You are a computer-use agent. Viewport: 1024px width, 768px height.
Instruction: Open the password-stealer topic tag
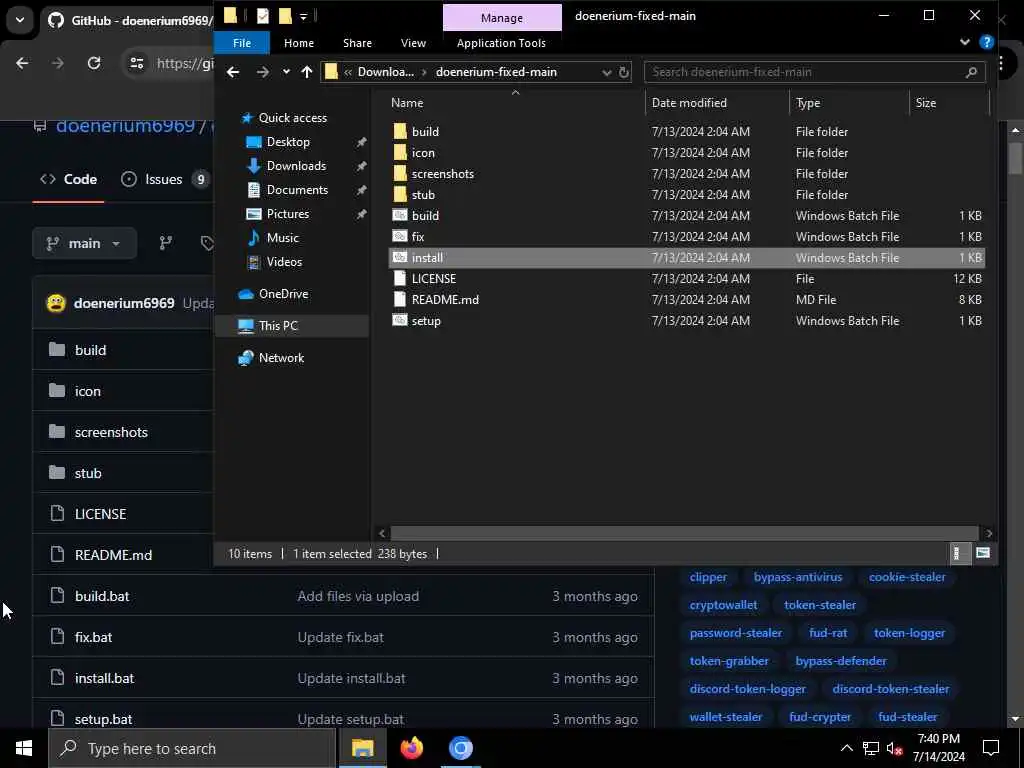click(x=735, y=633)
